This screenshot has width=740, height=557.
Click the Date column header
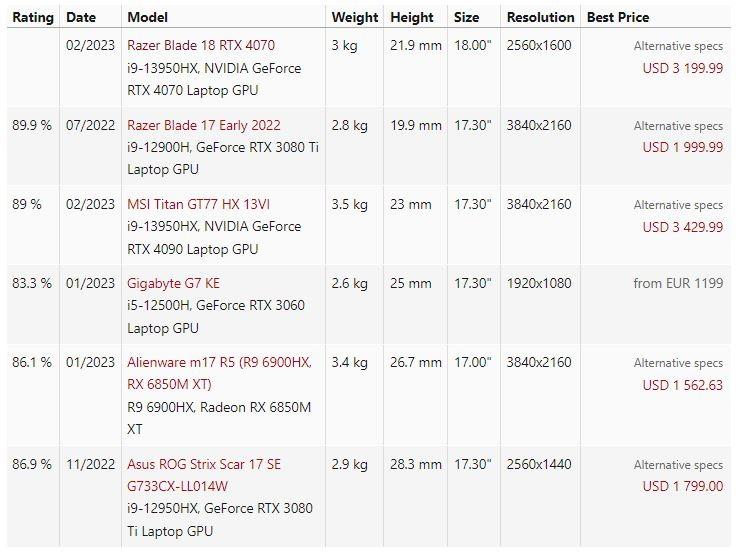point(81,17)
